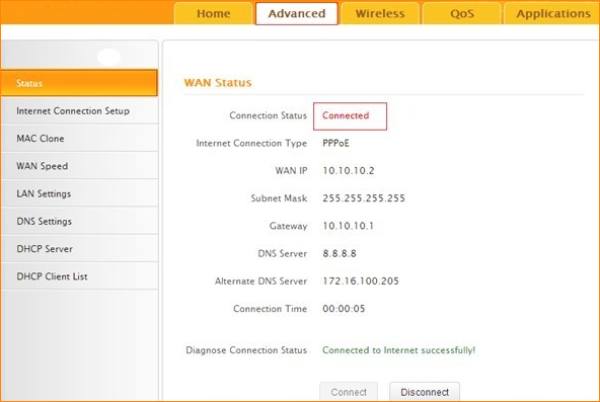This screenshot has height=402, width=600.
Task: Click the red Connected status text
Action: pos(346,116)
